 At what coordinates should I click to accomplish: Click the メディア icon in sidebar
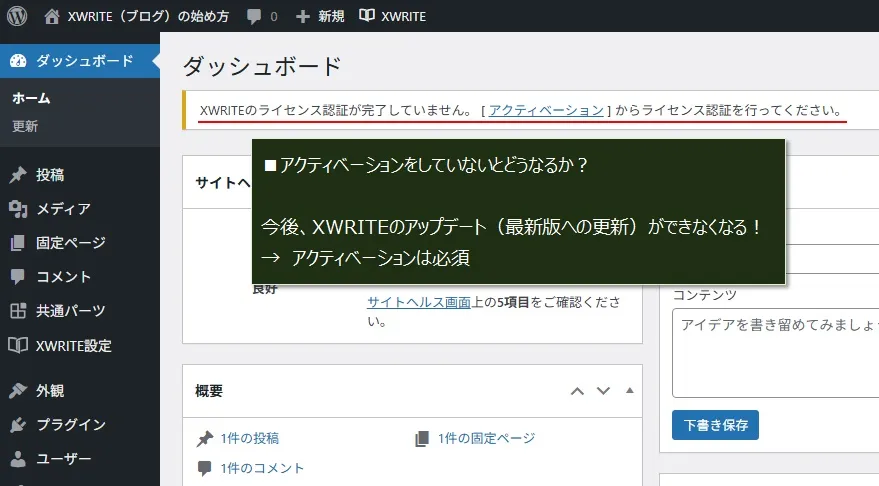[x=18, y=209]
